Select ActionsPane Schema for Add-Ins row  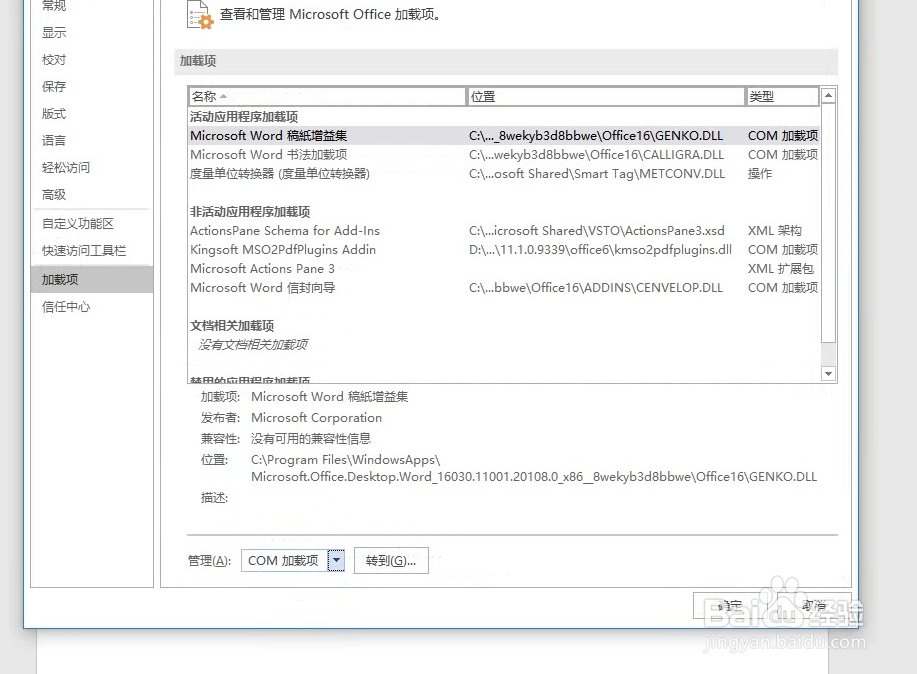pyautogui.click(x=504, y=231)
